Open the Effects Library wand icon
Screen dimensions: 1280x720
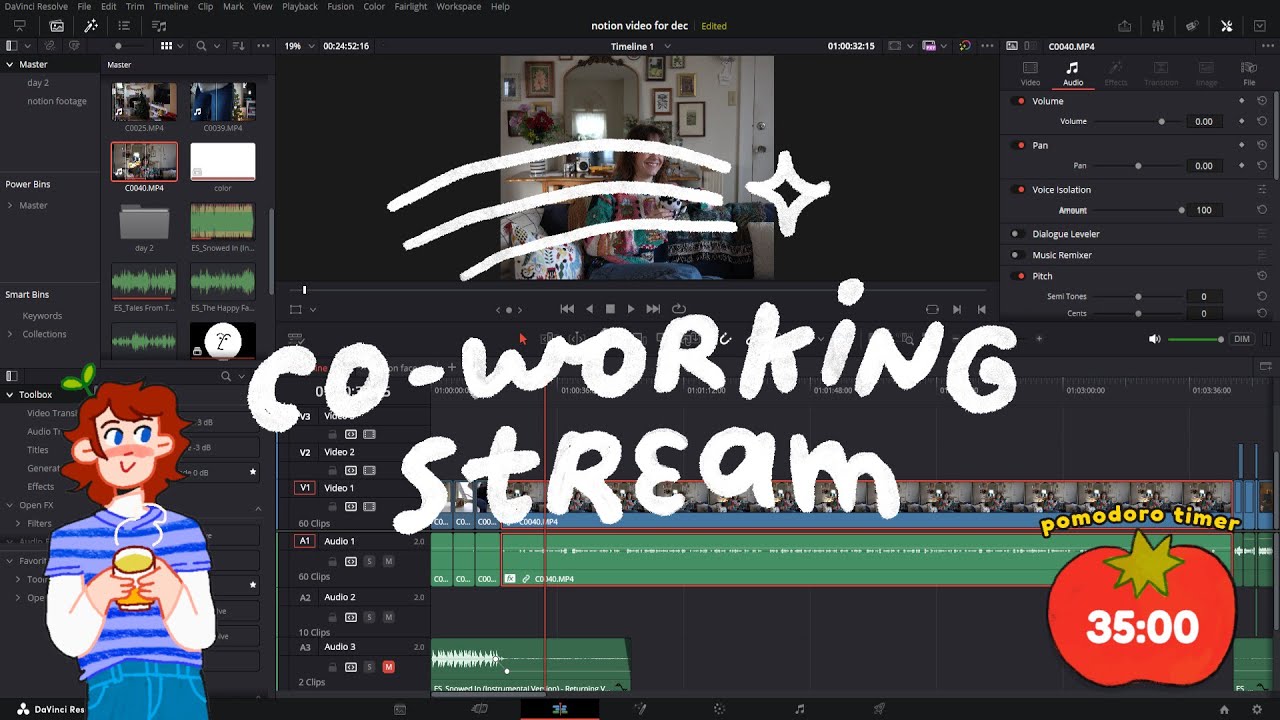tap(90, 26)
